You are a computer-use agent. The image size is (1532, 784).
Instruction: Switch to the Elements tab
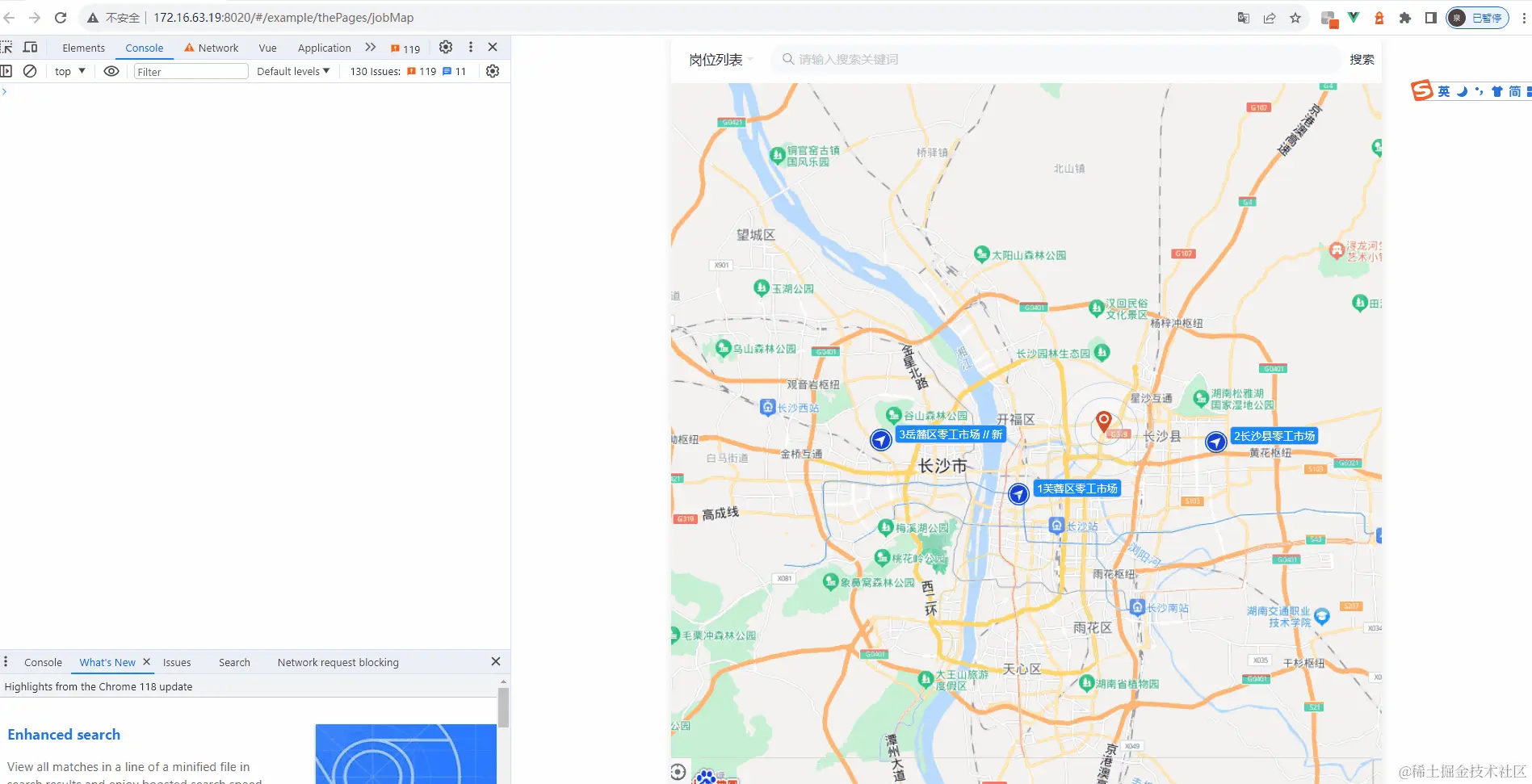(84, 48)
